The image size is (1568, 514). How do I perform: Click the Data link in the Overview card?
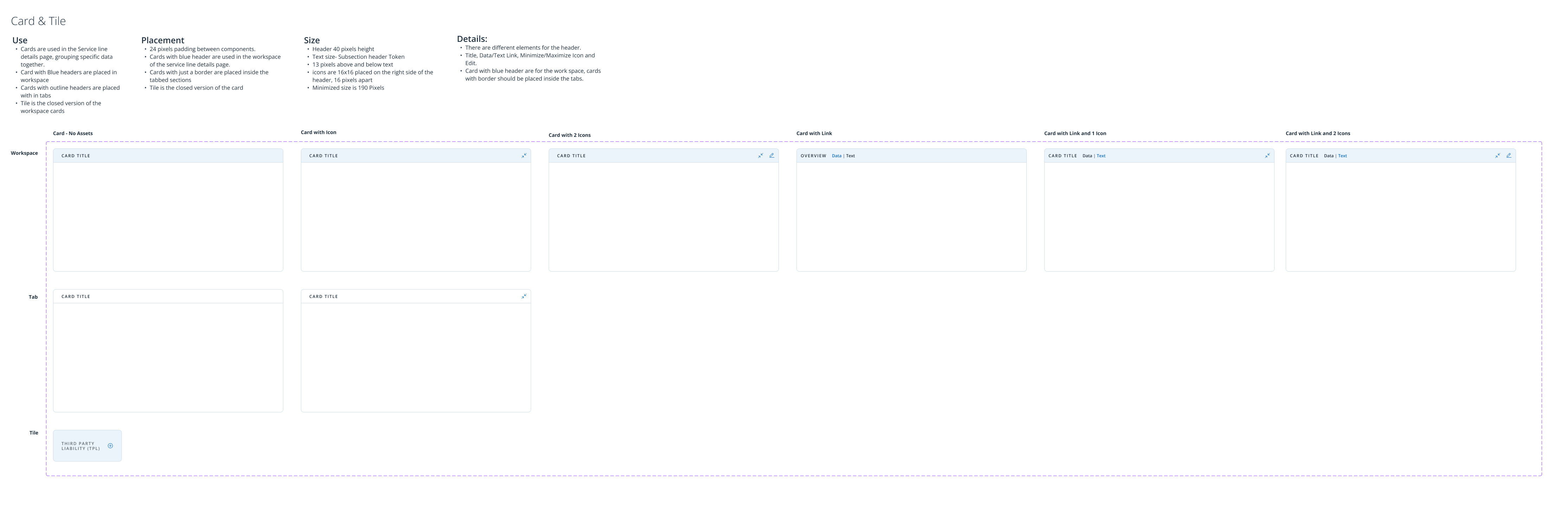pos(836,156)
